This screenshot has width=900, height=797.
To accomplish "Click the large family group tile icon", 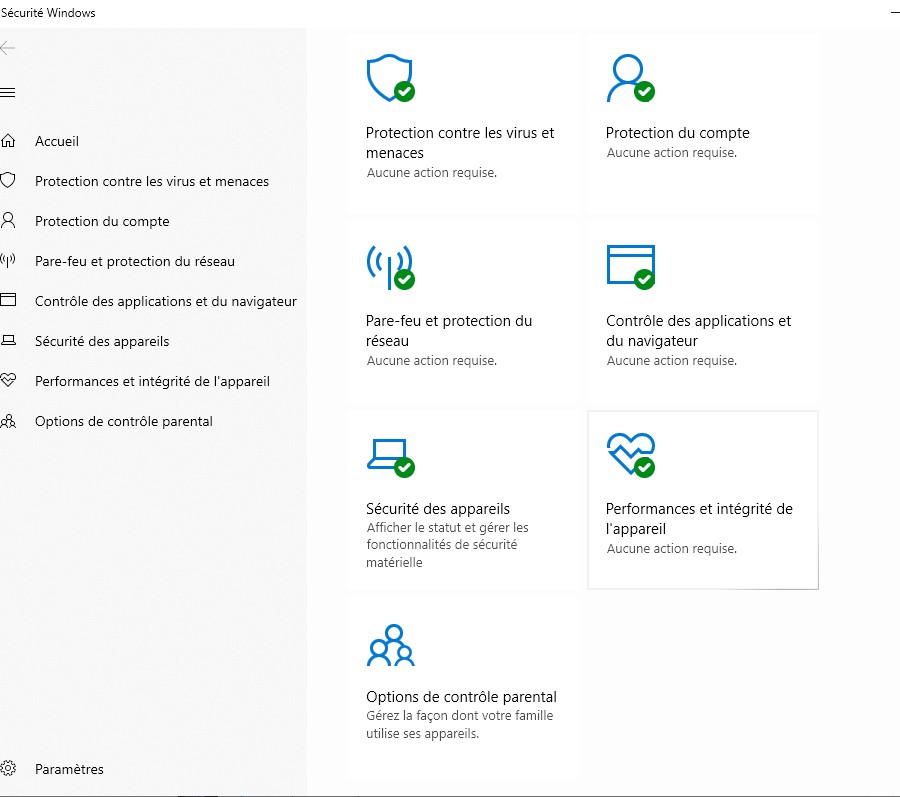I will click(x=391, y=645).
